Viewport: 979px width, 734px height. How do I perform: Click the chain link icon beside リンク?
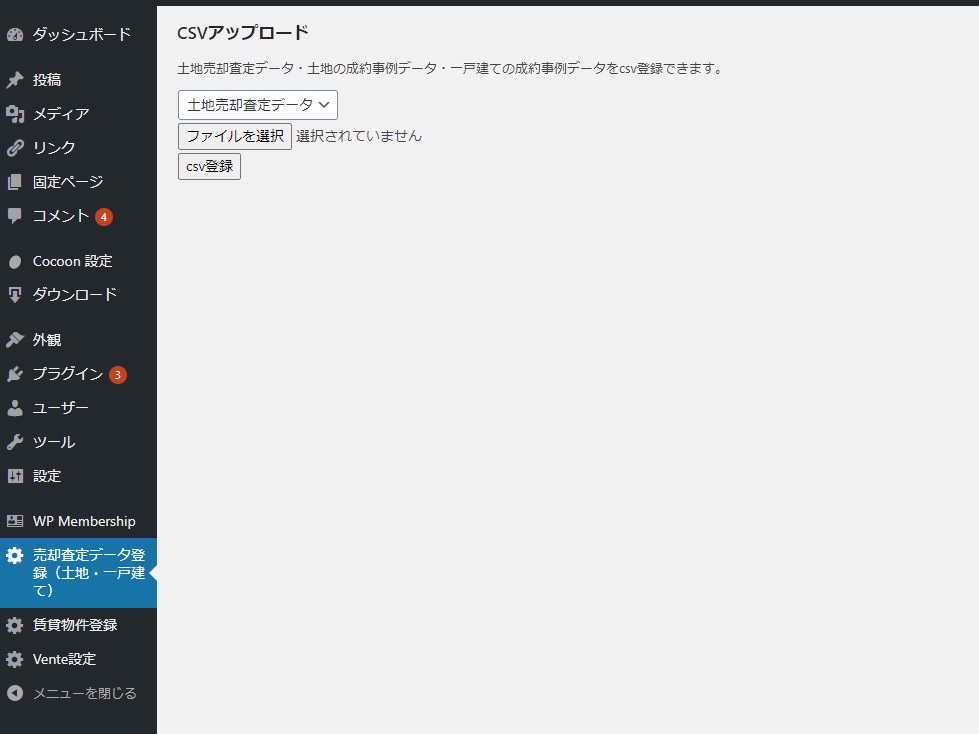(x=15, y=148)
